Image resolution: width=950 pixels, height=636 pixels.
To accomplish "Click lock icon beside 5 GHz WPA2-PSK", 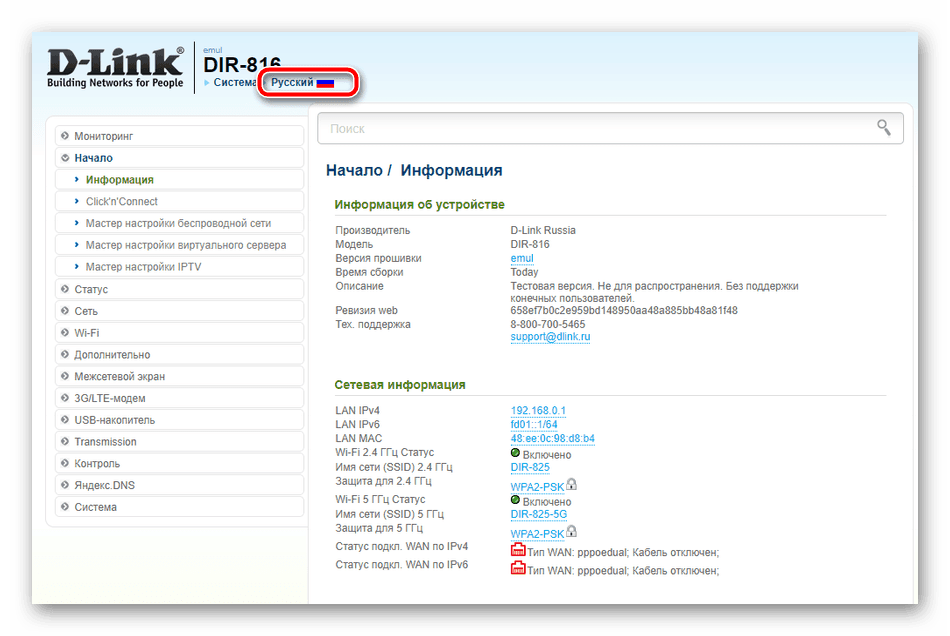I will (x=571, y=531).
